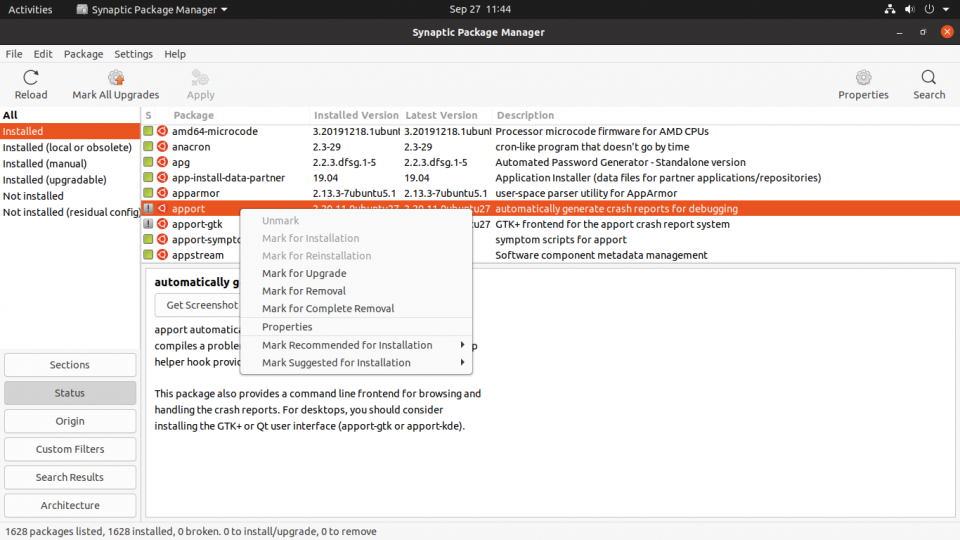Click Ubuntu logo icon next to appstream
This screenshot has width=960, height=540.
pos(162,255)
